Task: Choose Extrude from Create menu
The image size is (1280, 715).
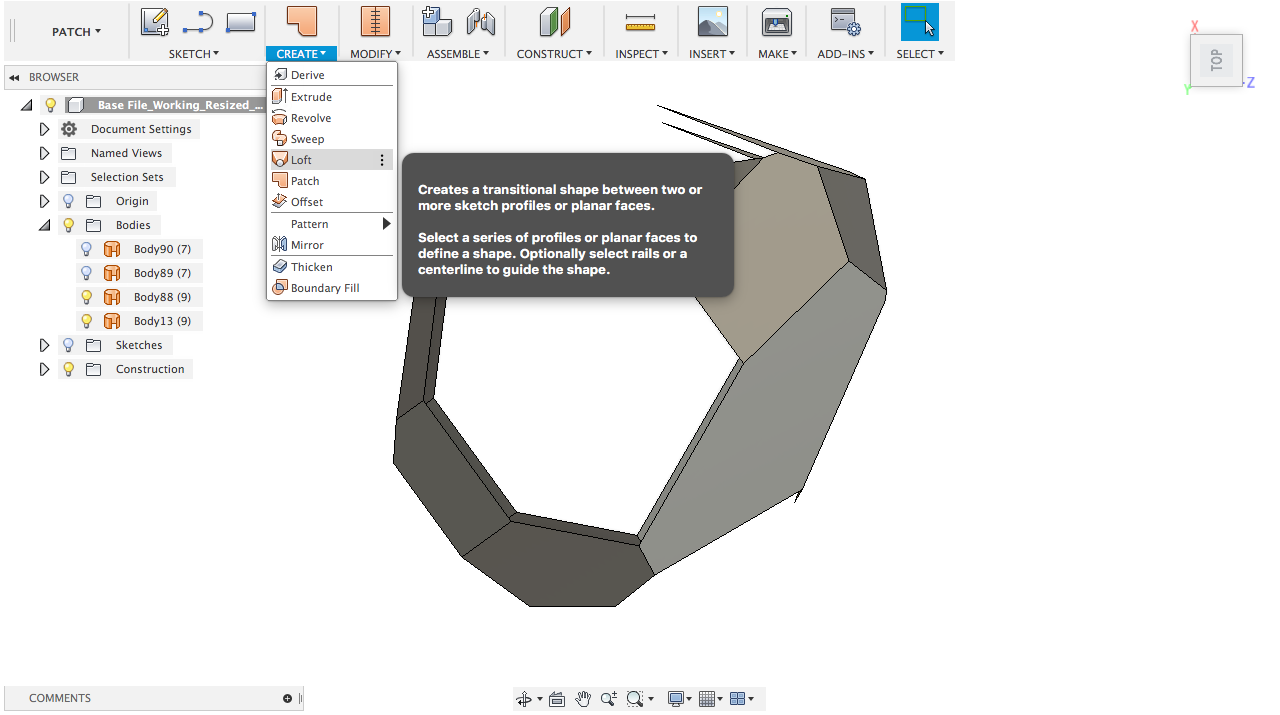Action: click(x=332, y=97)
